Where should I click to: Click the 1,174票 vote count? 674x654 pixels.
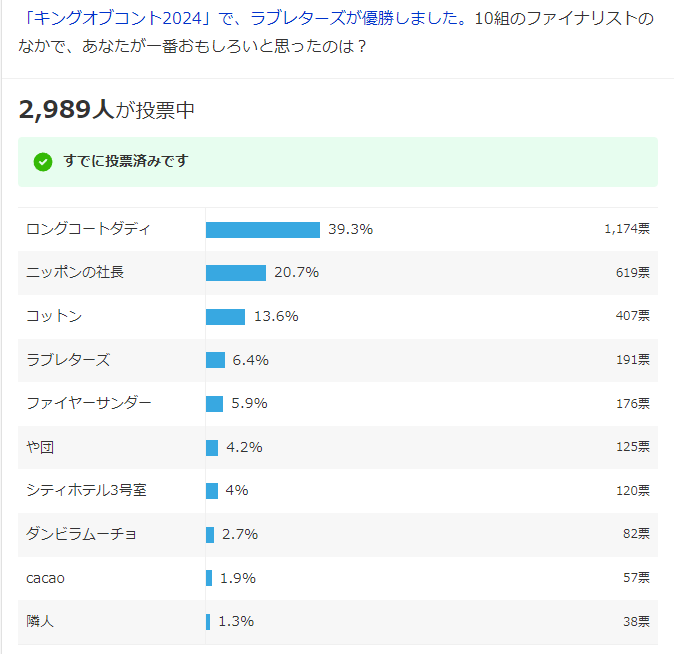coord(627,229)
